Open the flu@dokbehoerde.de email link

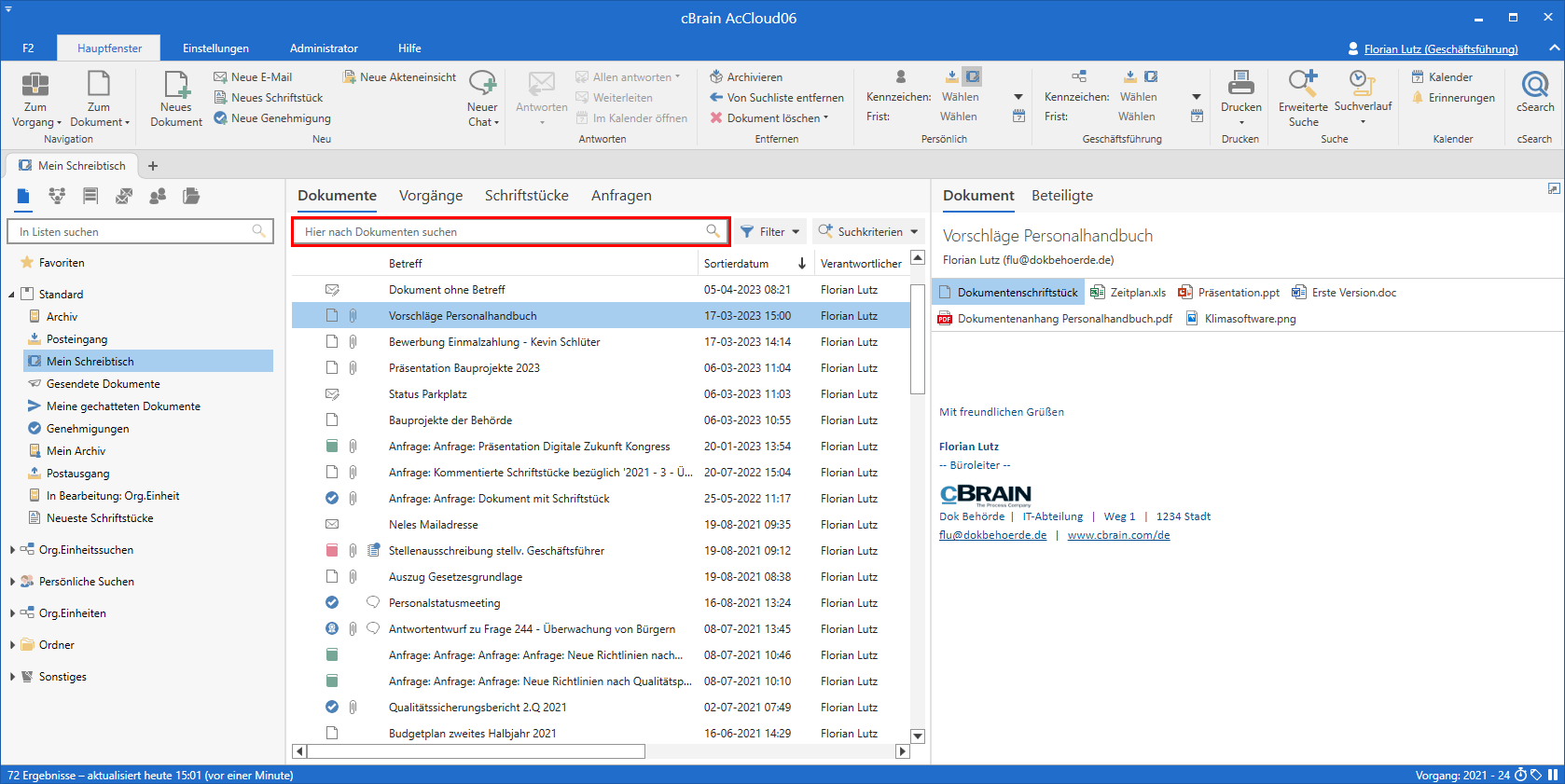992,535
